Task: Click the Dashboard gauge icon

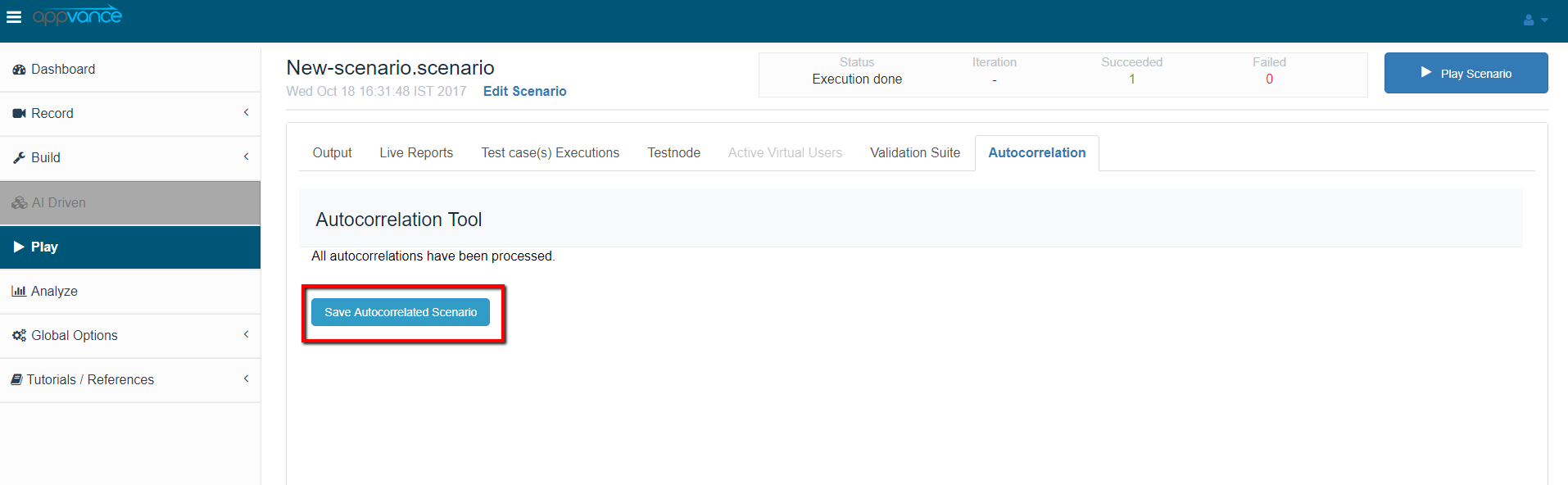Action: click(19, 70)
